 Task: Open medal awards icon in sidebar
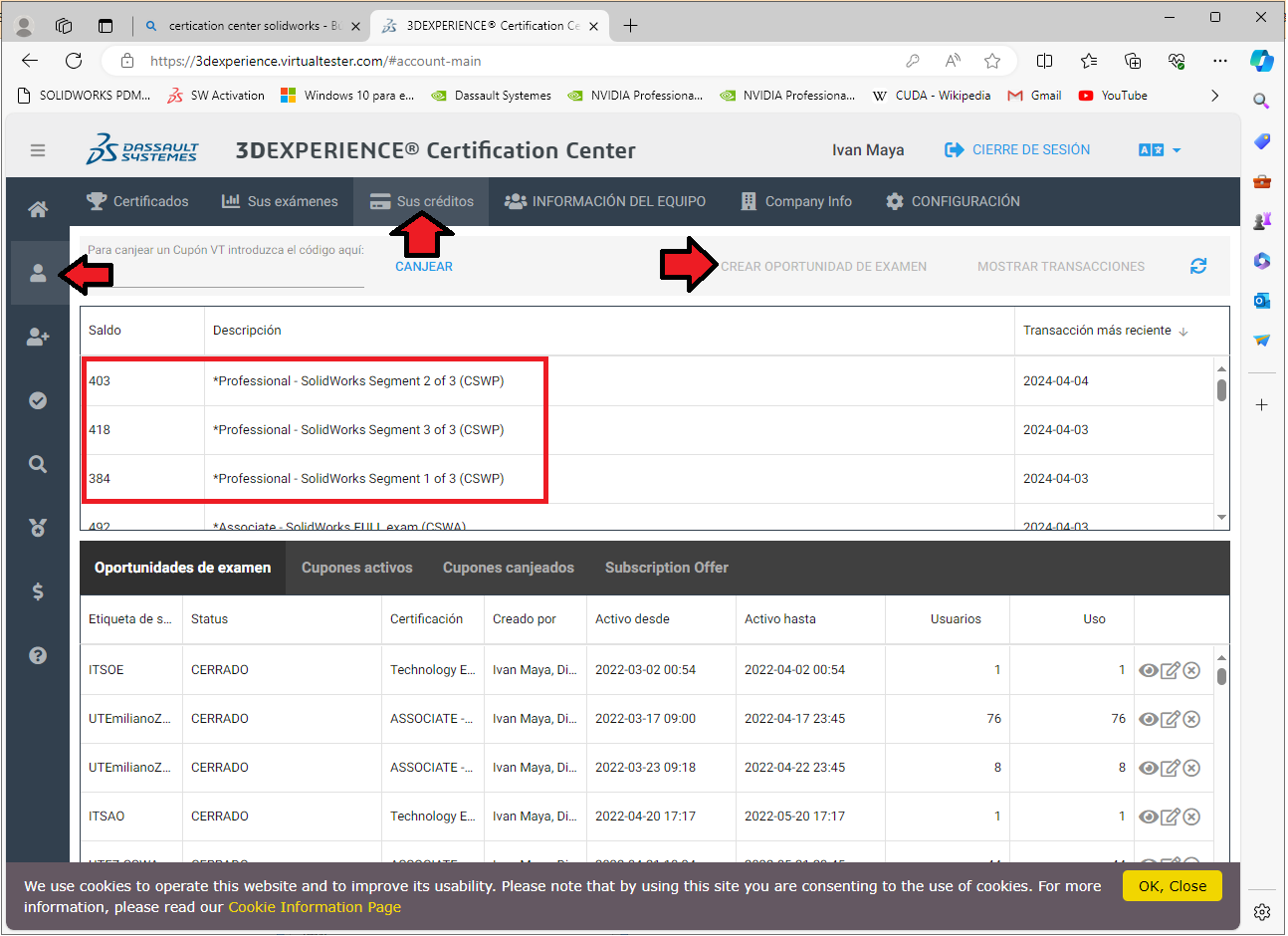tap(38, 528)
